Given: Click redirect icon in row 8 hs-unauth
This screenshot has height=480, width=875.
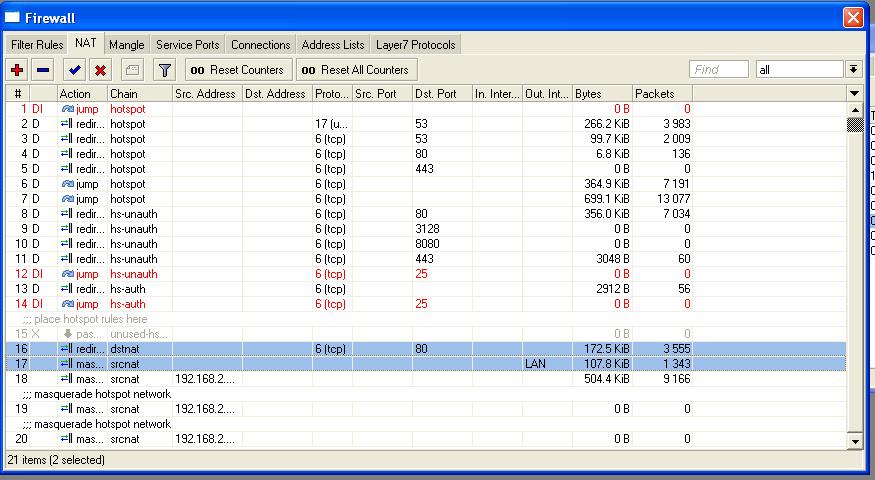Looking at the screenshot, I should coord(67,214).
